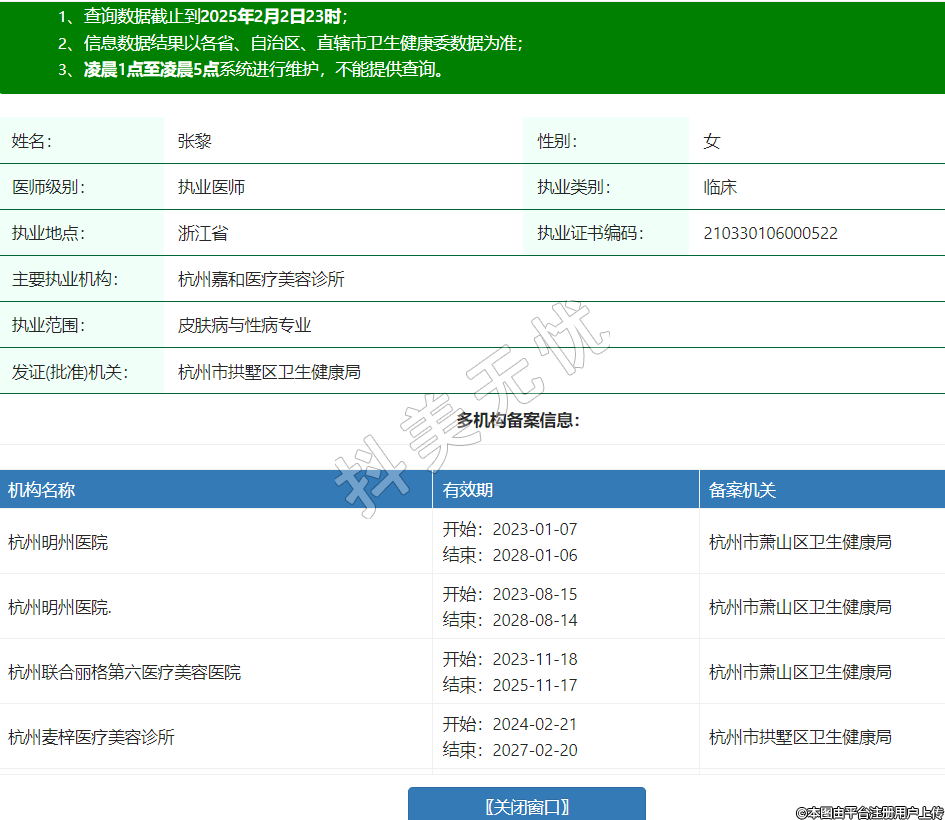Click the 机构名称 column header
Viewport: 945px width, 820px height.
pyautogui.click(x=42, y=490)
